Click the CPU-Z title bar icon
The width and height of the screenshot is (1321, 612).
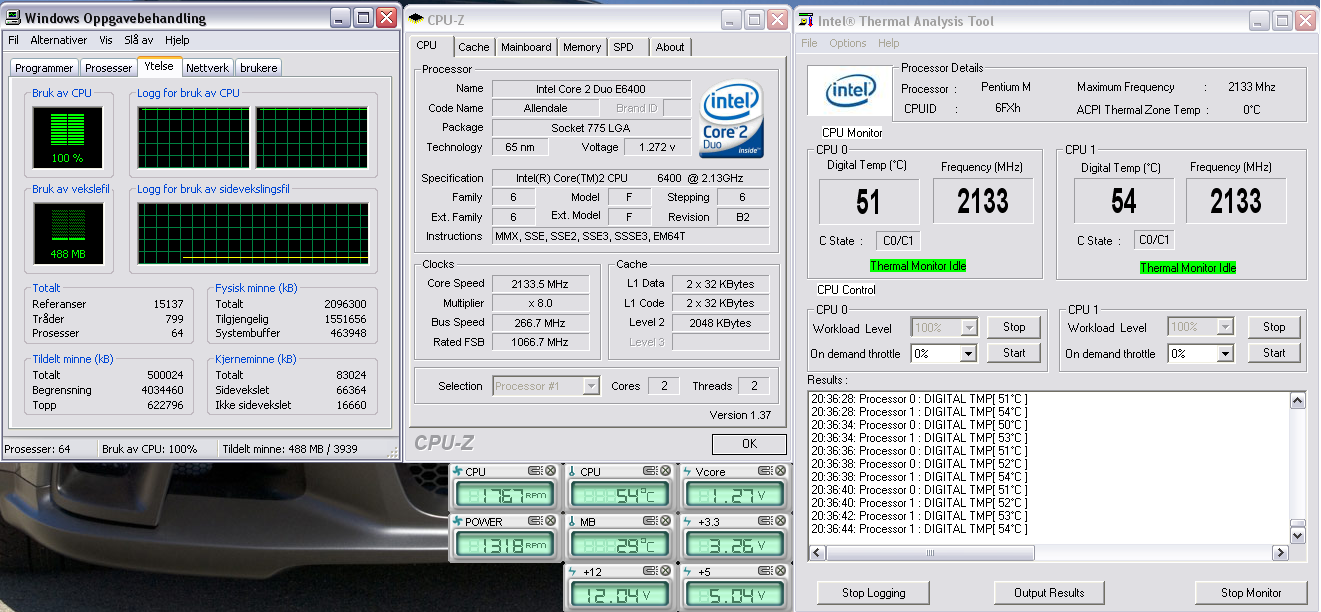418,18
